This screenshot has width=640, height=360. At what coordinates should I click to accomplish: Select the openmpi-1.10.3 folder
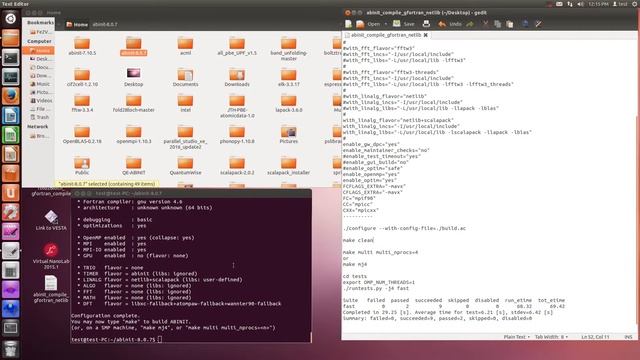tap(133, 134)
